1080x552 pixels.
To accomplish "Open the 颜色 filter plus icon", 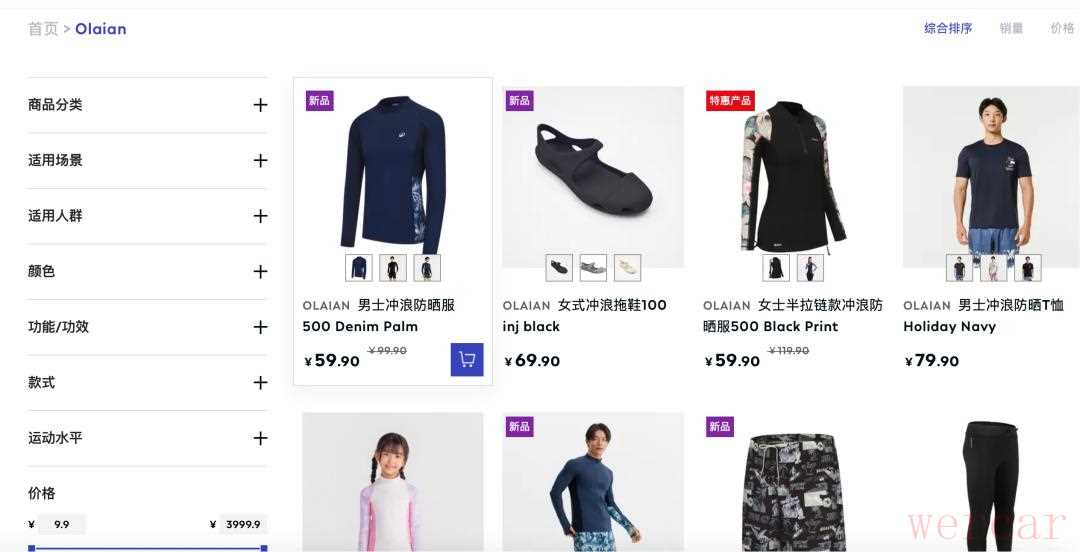I will pos(260,272).
